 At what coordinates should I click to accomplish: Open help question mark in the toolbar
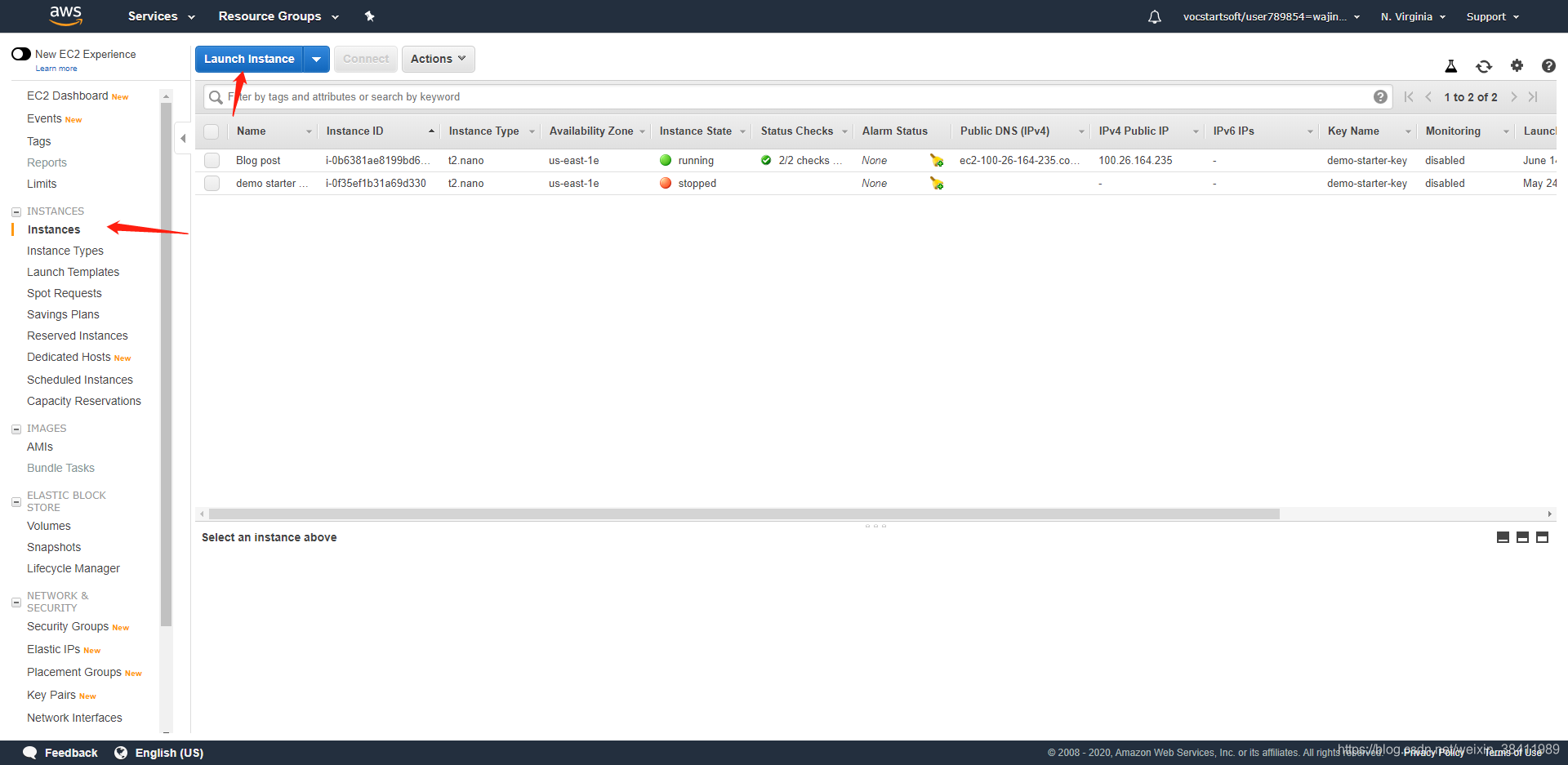(1548, 66)
